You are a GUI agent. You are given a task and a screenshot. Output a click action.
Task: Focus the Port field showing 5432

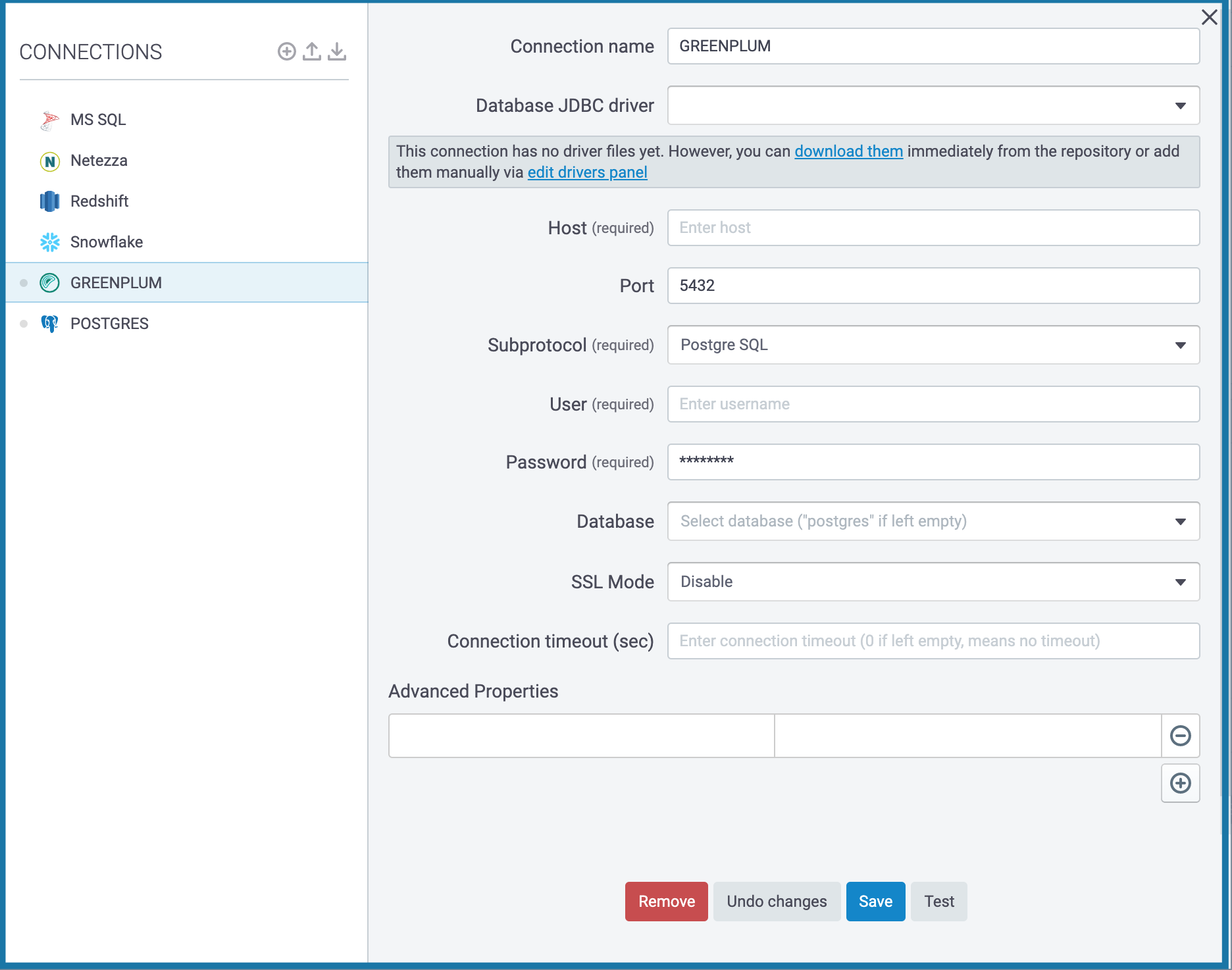click(933, 286)
